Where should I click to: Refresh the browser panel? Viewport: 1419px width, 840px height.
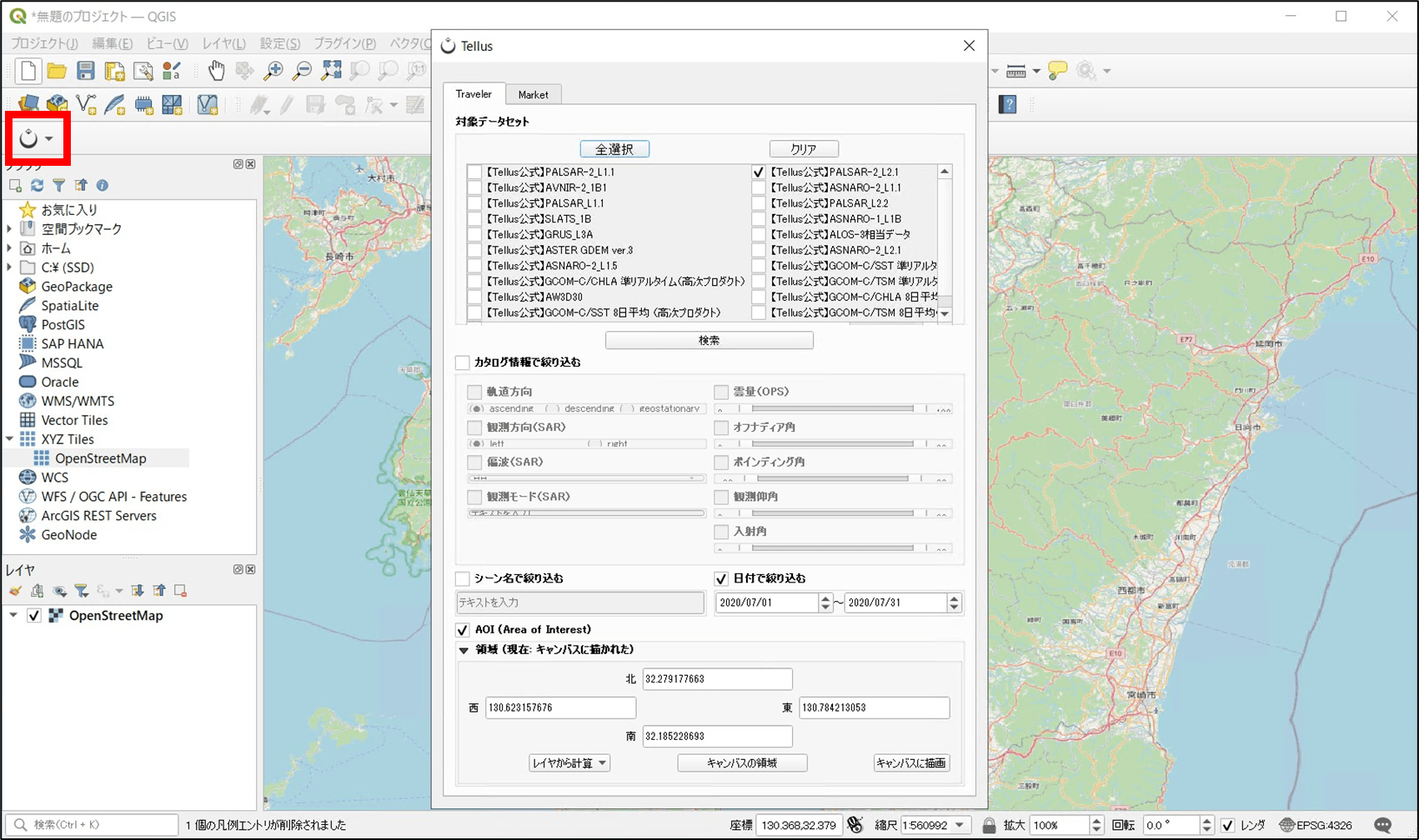point(37,186)
